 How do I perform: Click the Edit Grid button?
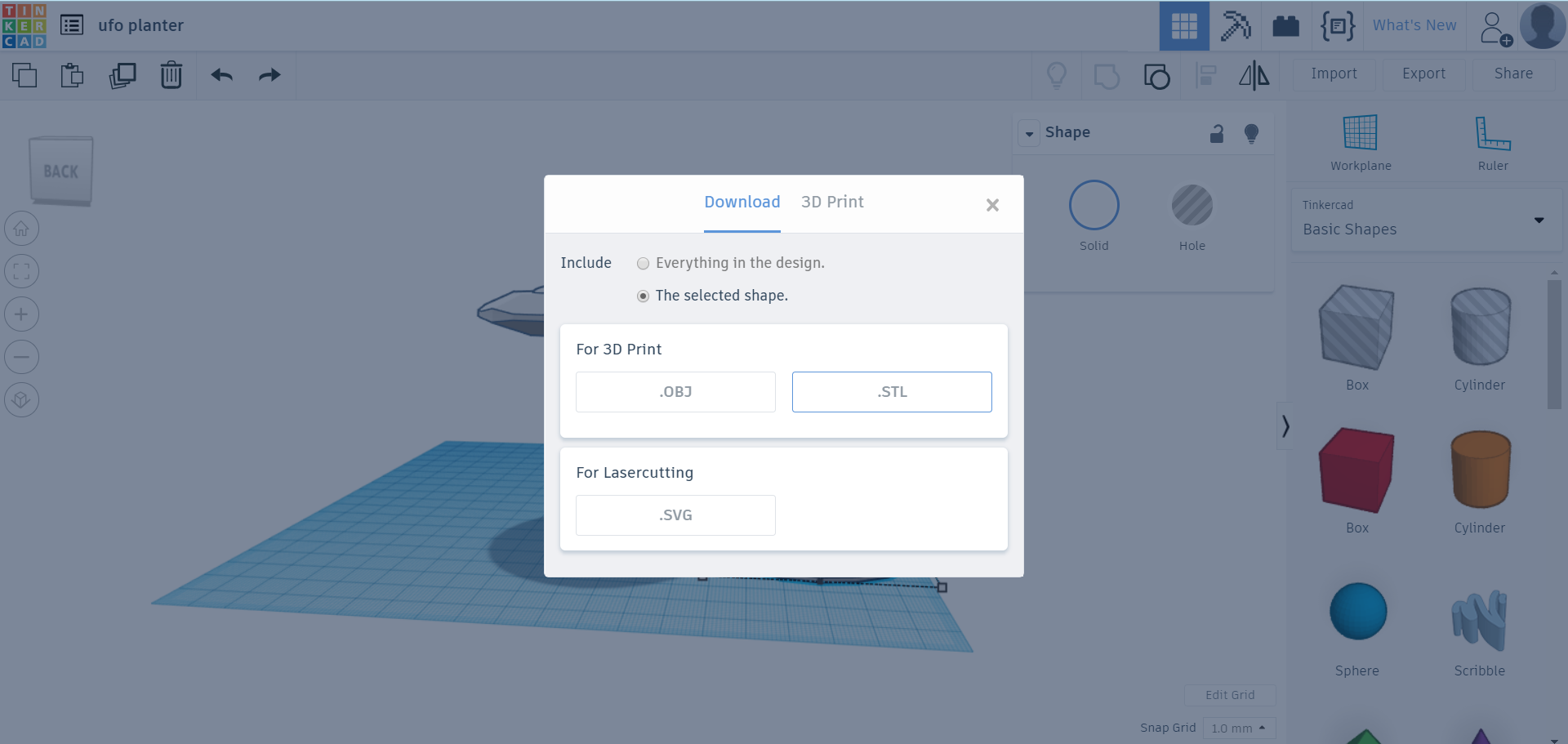pyautogui.click(x=1230, y=695)
